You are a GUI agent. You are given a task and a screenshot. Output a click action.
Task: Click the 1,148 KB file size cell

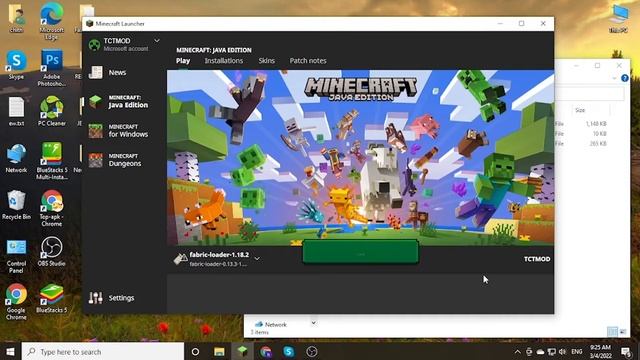[x=596, y=124]
